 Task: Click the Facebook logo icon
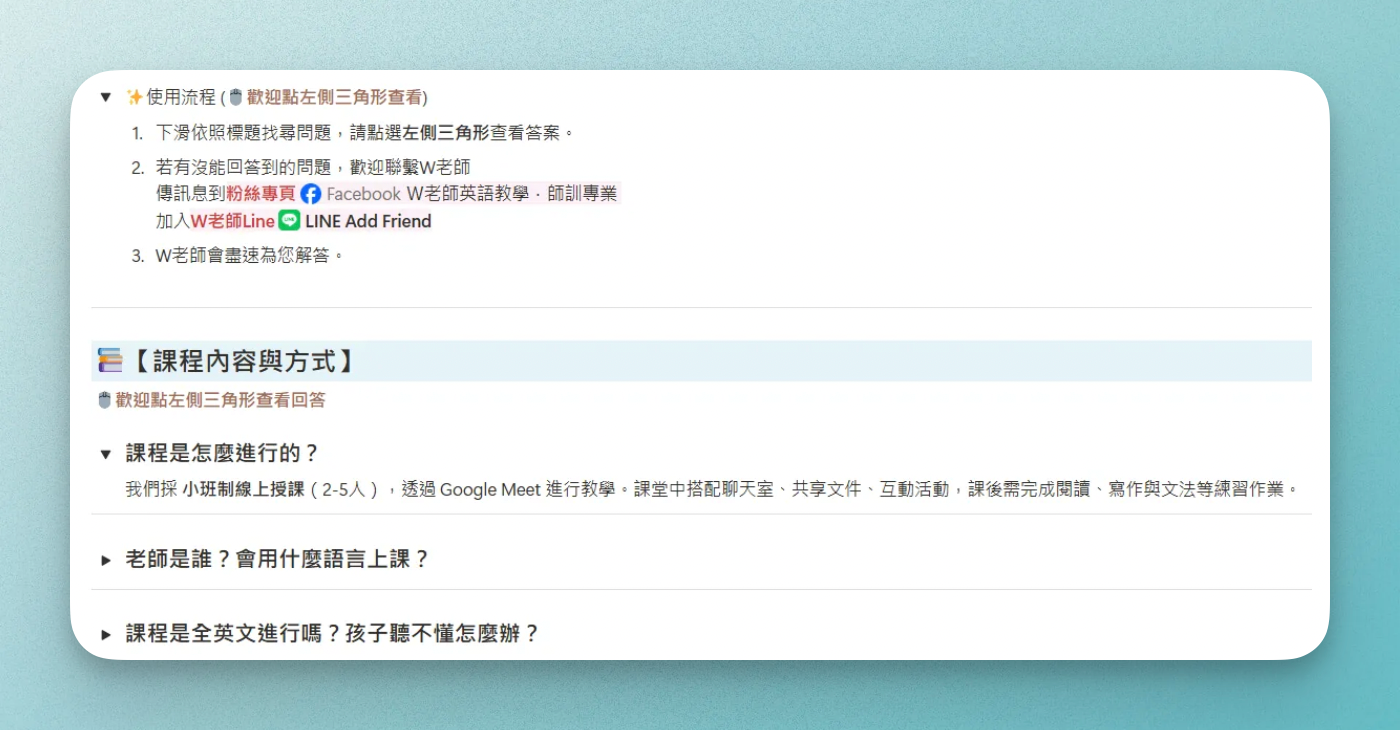coord(311,194)
